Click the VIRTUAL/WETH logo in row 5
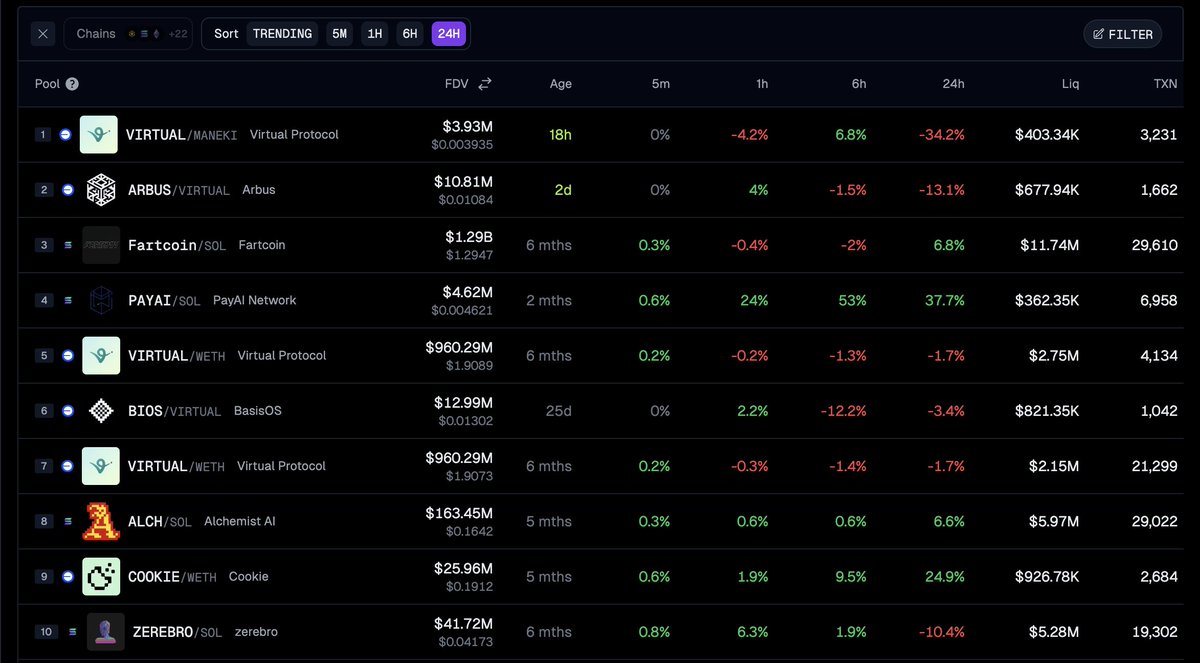This screenshot has width=1200, height=663. coord(101,355)
